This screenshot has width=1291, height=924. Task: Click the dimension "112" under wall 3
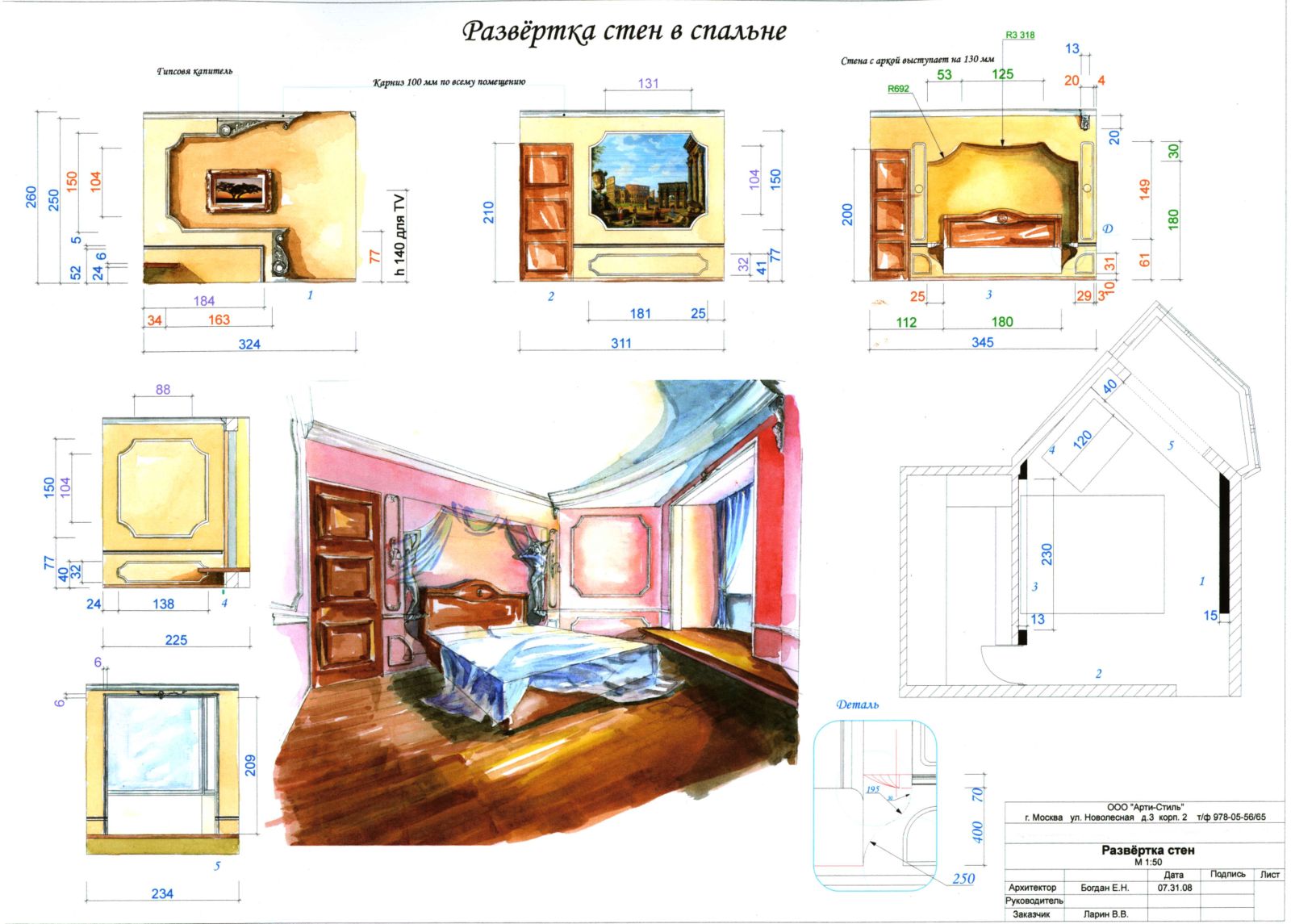[x=906, y=322]
